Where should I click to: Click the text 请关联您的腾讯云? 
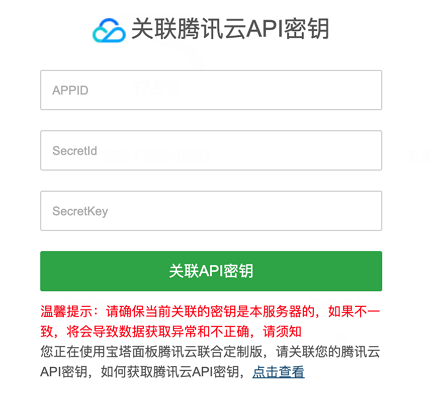pyautogui.click(x=328, y=352)
